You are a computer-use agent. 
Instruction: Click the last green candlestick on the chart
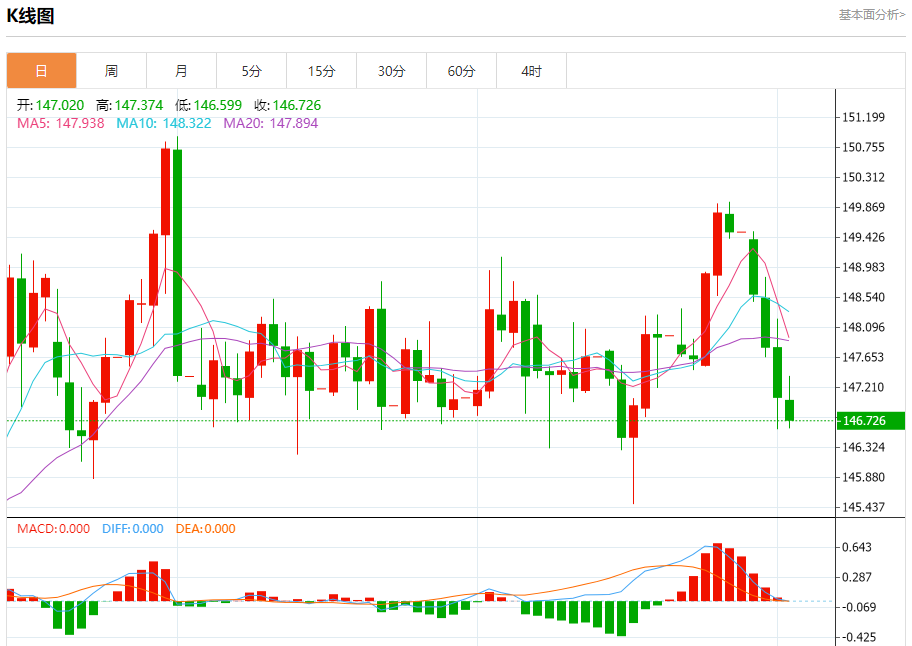click(x=789, y=410)
